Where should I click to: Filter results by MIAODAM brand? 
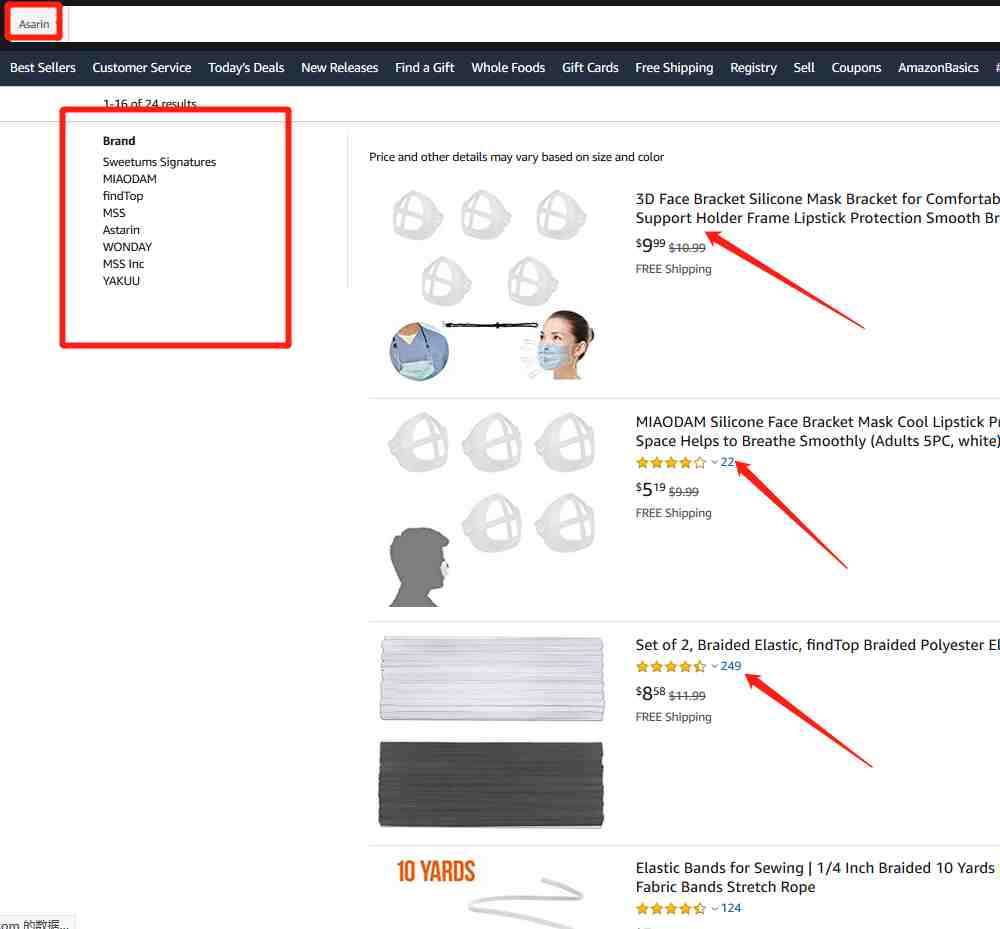click(130, 179)
